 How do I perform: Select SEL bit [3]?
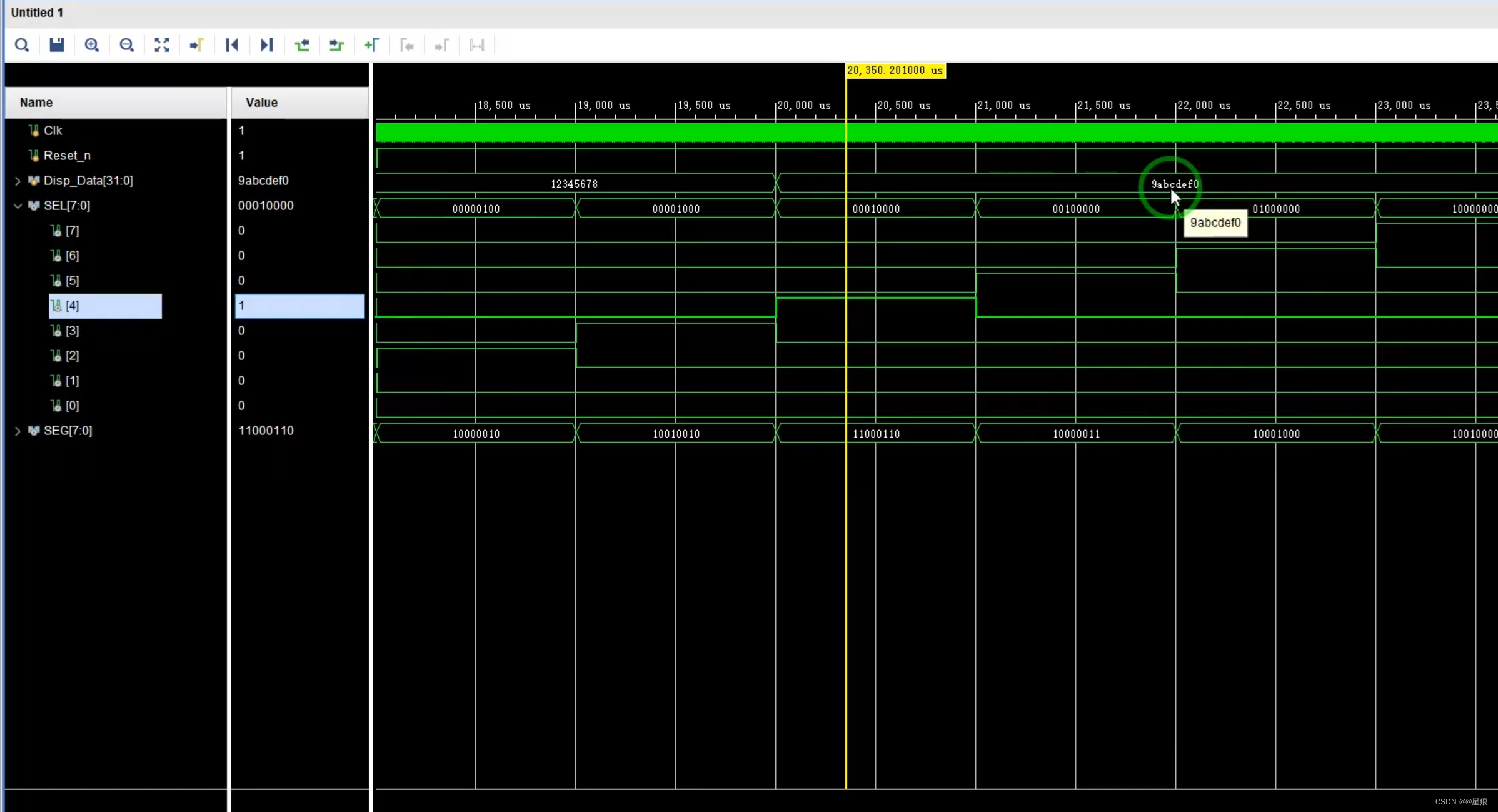tap(72, 331)
